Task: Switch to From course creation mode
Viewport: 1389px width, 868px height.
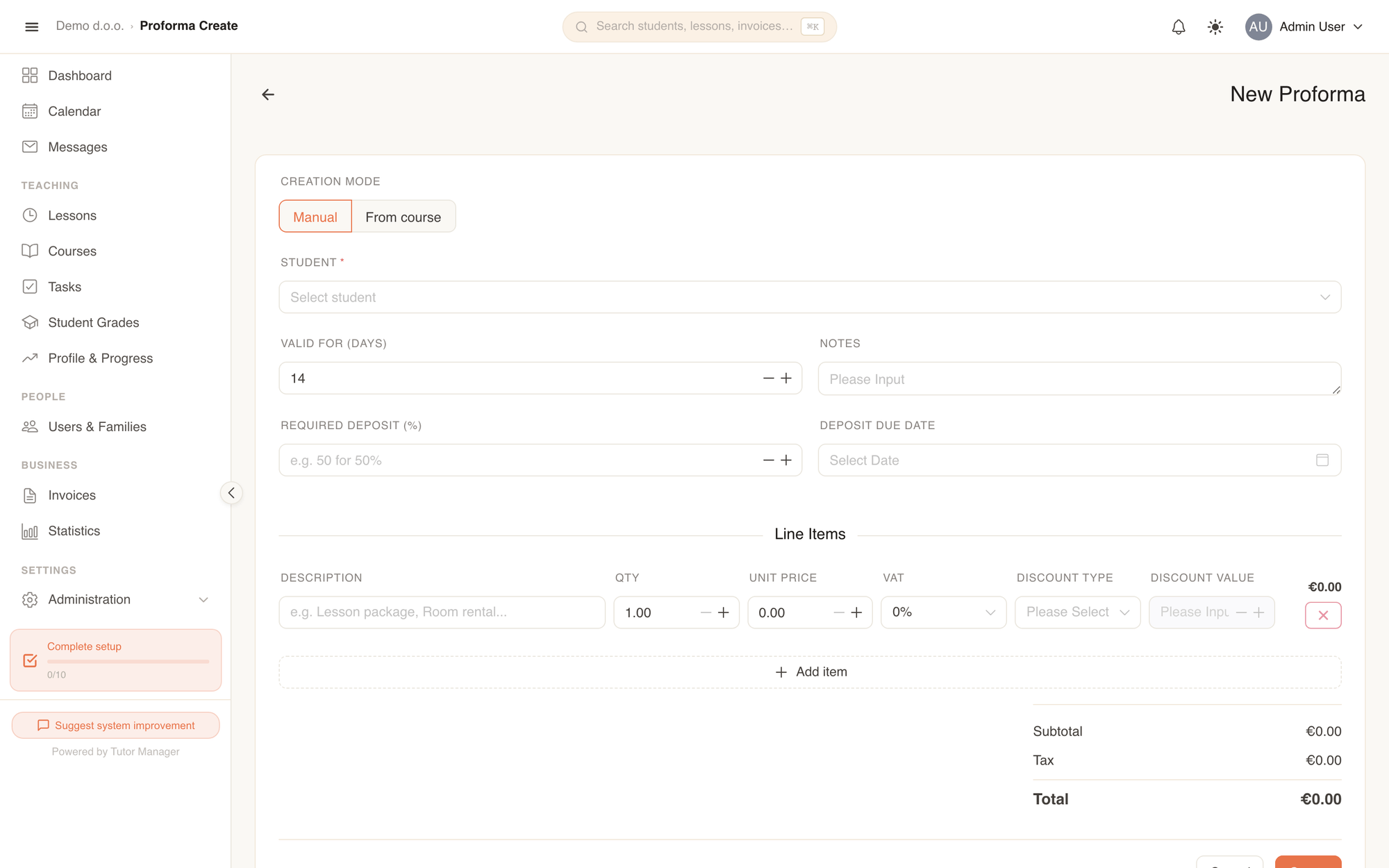Action: click(x=404, y=217)
